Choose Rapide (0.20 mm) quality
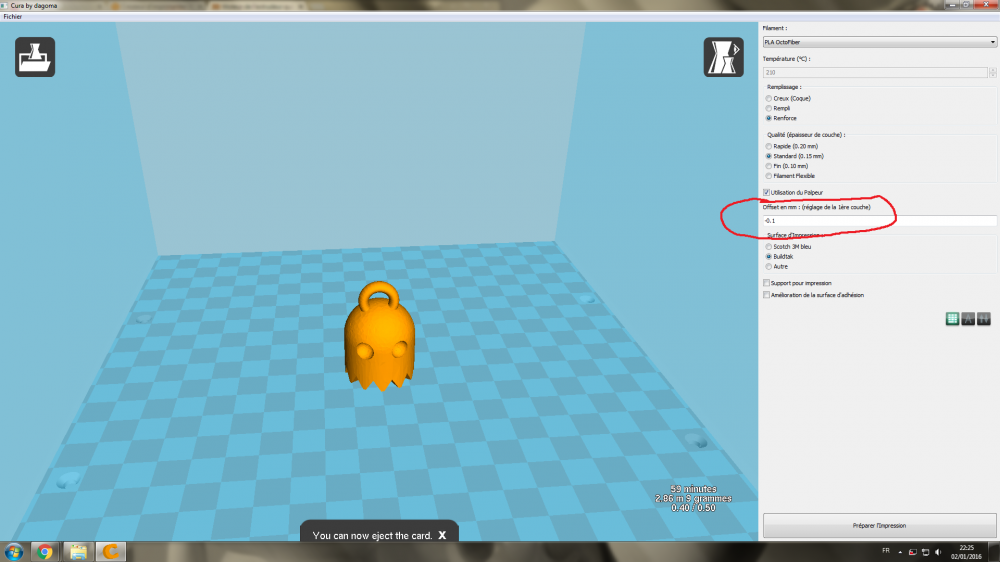This screenshot has height=562, width=1000. point(768,146)
